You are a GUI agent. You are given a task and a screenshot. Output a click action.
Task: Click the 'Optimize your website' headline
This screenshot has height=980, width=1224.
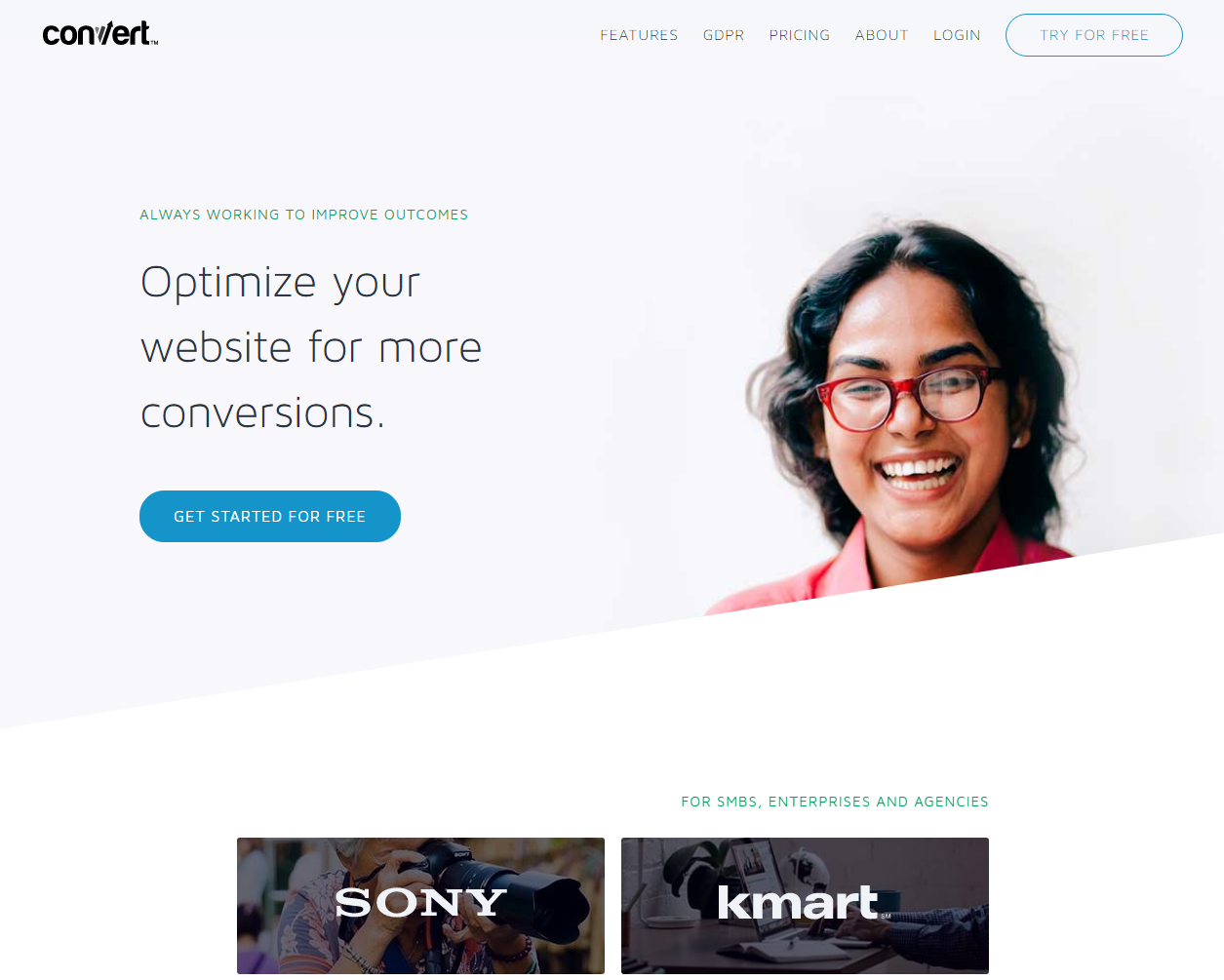tap(311, 347)
